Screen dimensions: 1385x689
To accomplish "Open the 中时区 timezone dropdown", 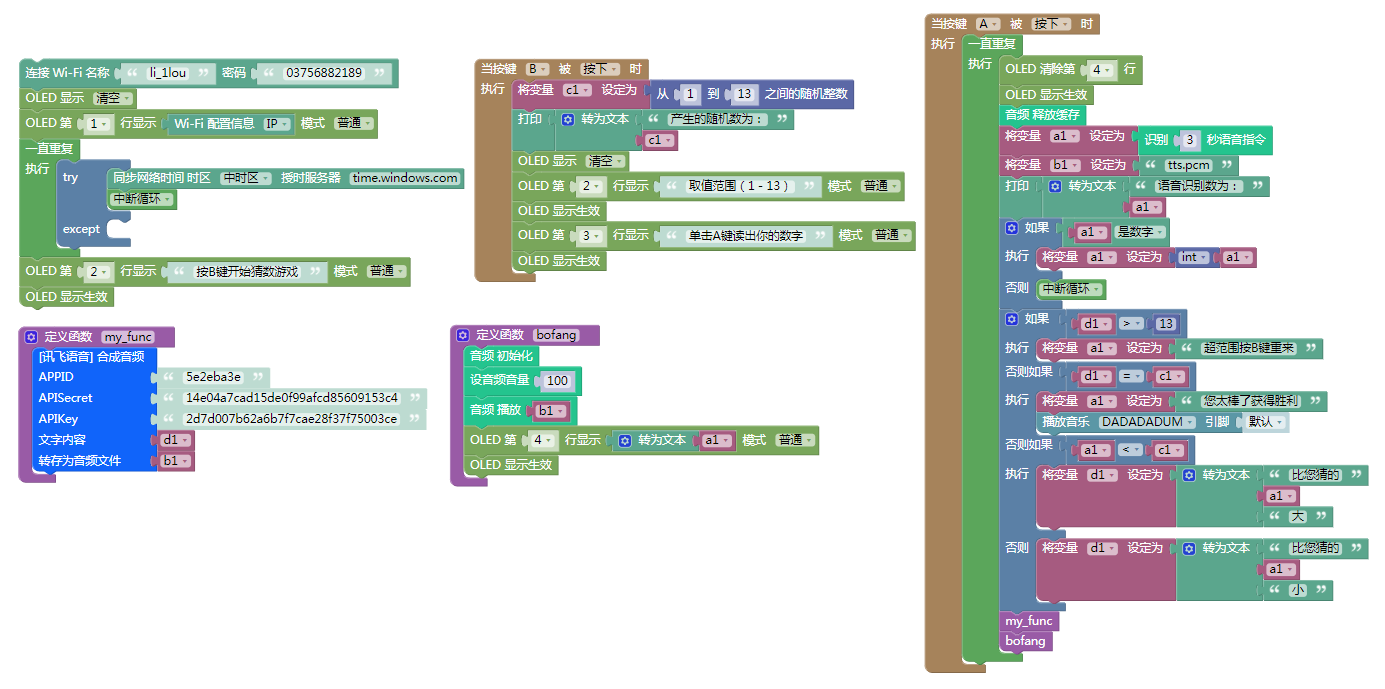I will tap(245, 178).
